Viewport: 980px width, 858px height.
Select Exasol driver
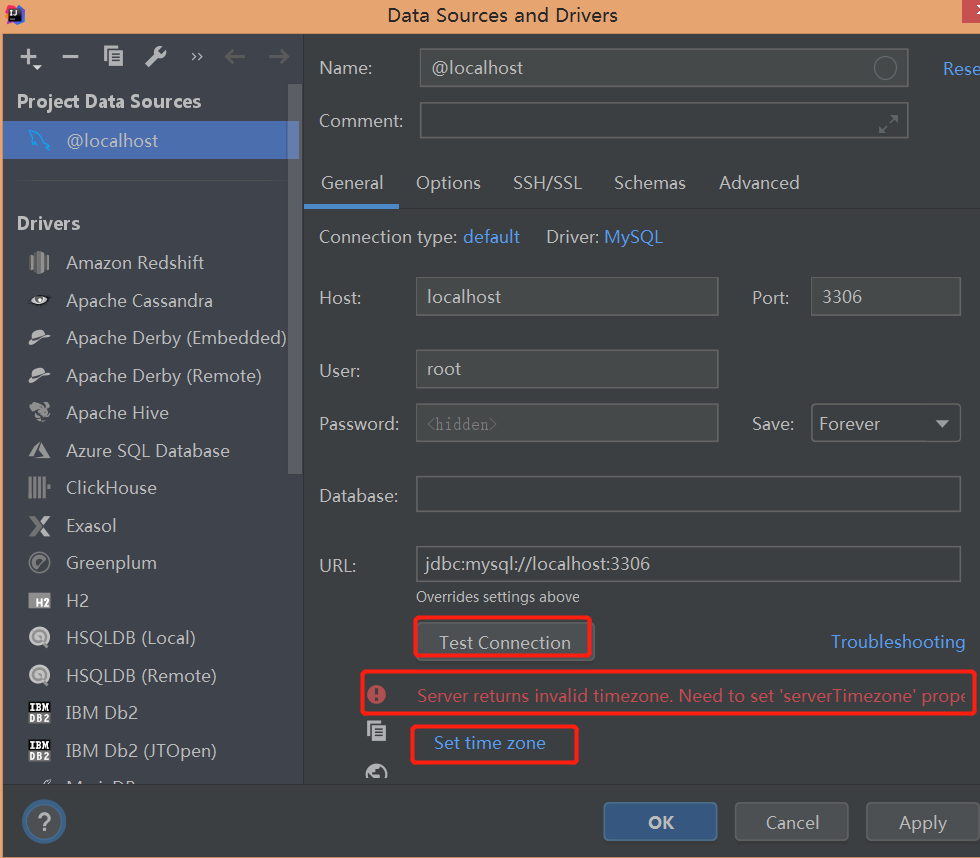pyautogui.click(x=91, y=526)
